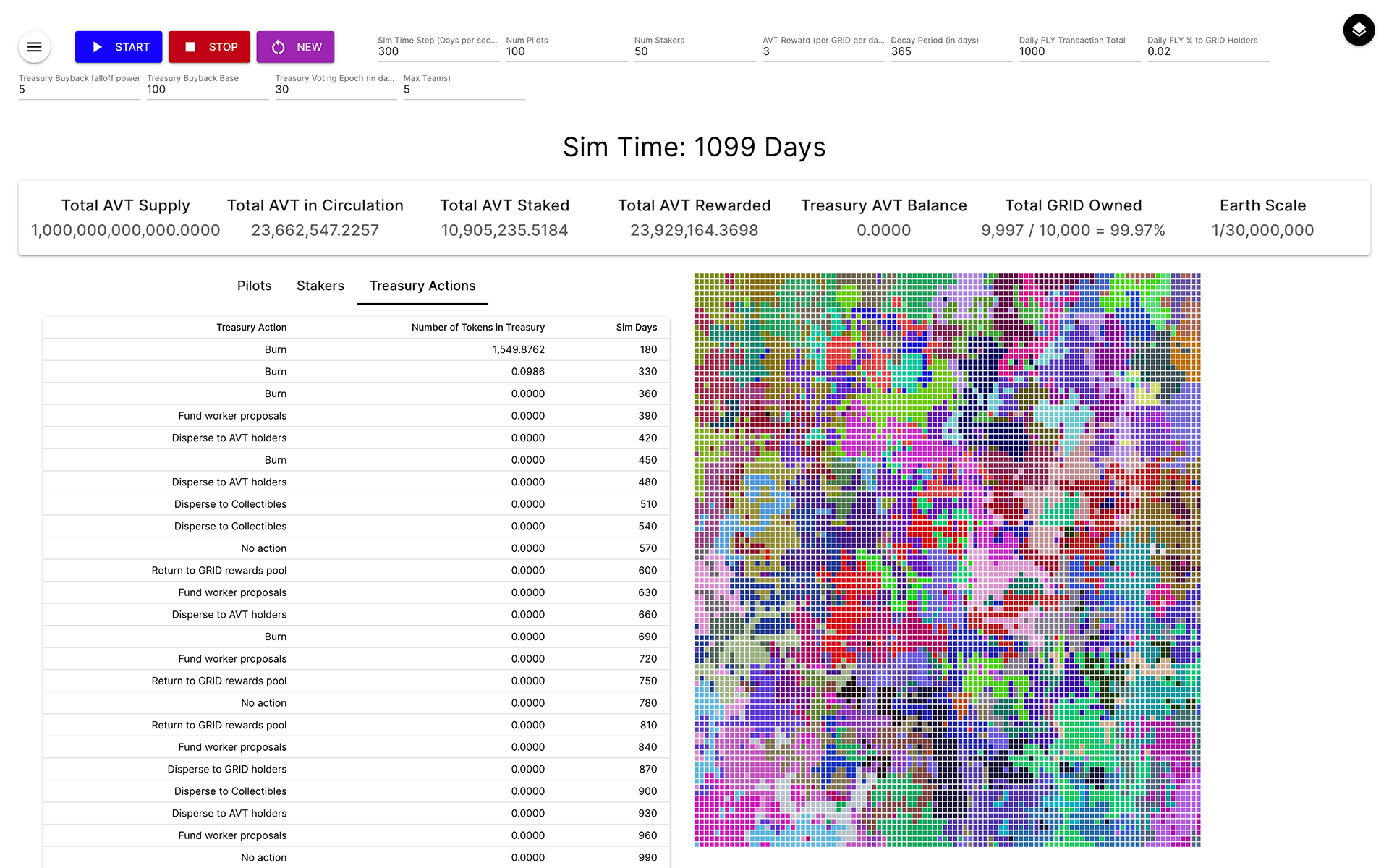Focus the Num Pilots field

566,51
